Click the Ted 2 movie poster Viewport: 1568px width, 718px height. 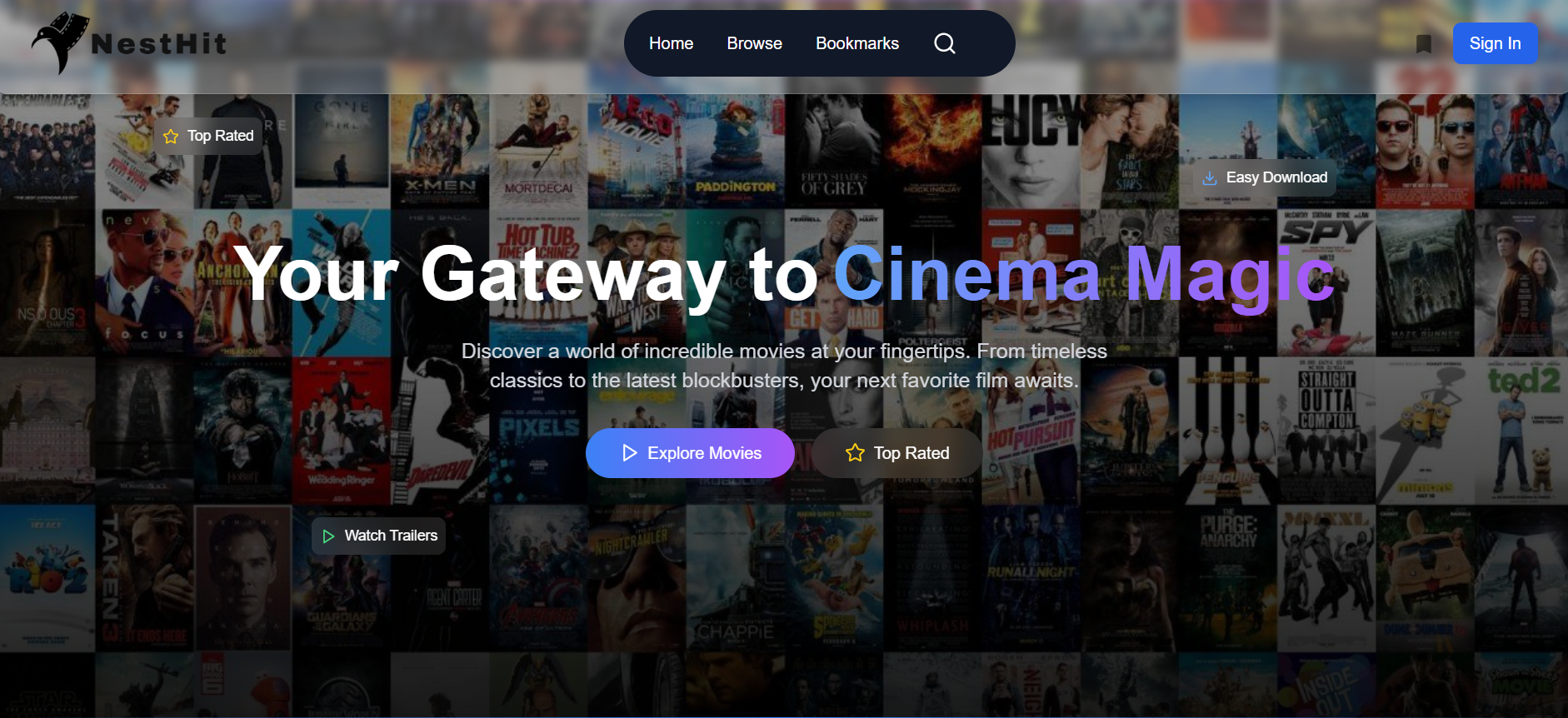point(1522,431)
